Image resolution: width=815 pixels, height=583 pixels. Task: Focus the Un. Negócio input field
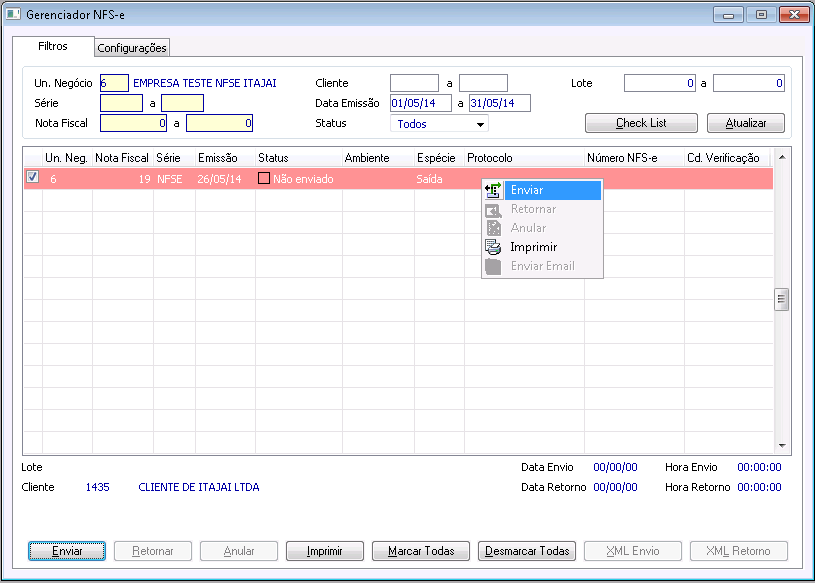click(114, 83)
